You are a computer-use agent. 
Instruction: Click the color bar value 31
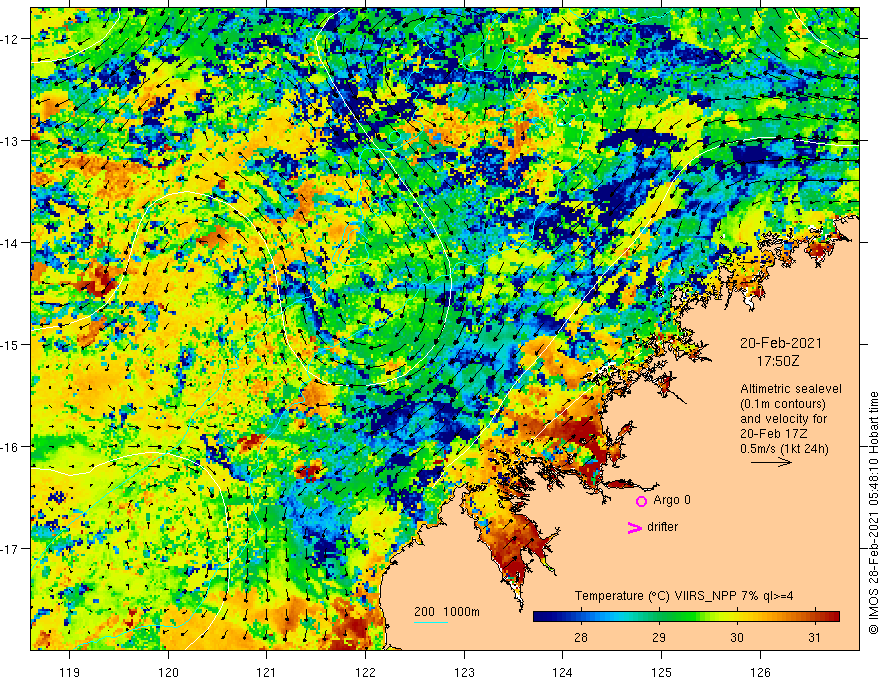[814, 637]
